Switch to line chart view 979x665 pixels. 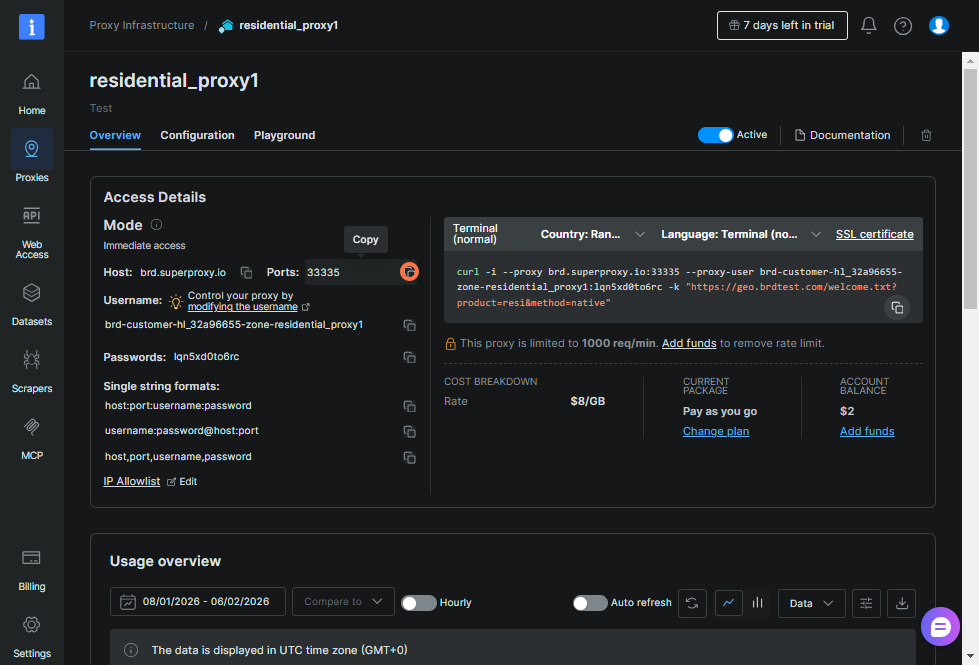point(729,603)
